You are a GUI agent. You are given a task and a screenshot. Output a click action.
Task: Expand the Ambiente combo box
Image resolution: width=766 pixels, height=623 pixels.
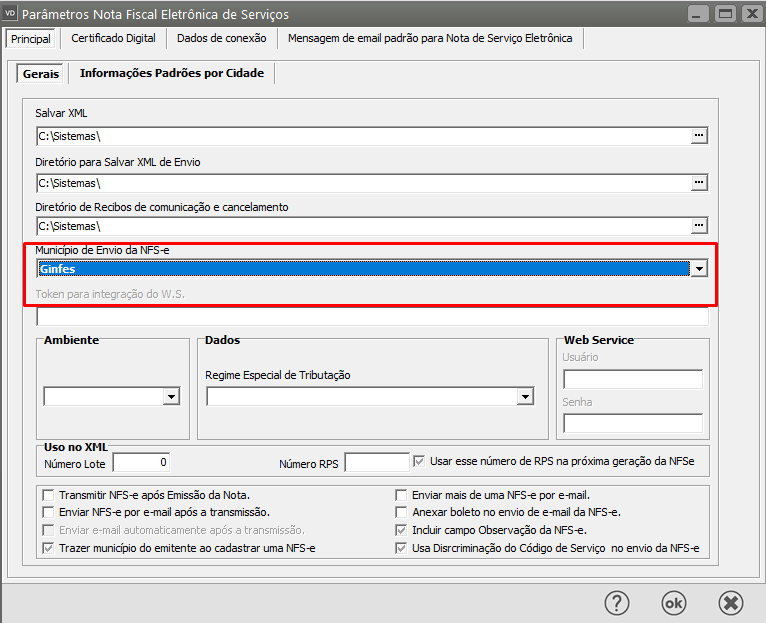(x=171, y=397)
